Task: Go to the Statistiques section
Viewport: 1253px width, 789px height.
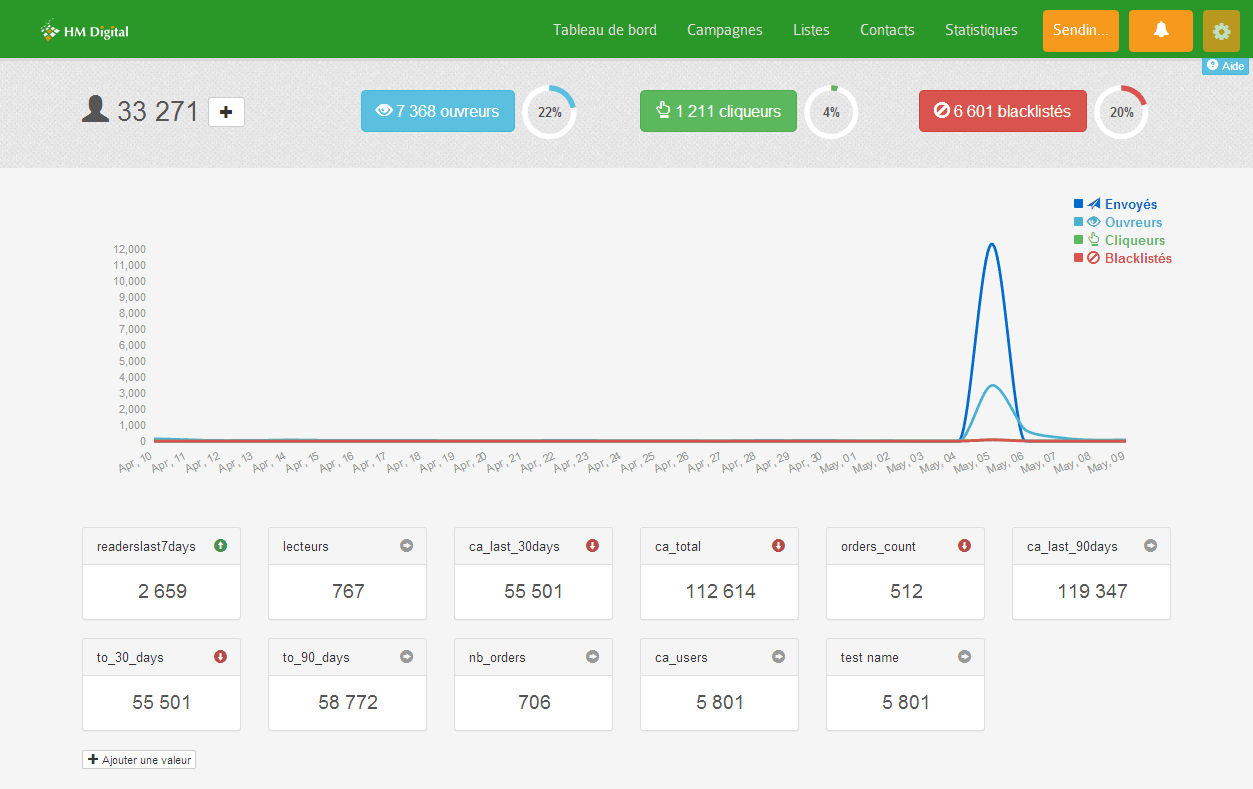Action: click(981, 30)
